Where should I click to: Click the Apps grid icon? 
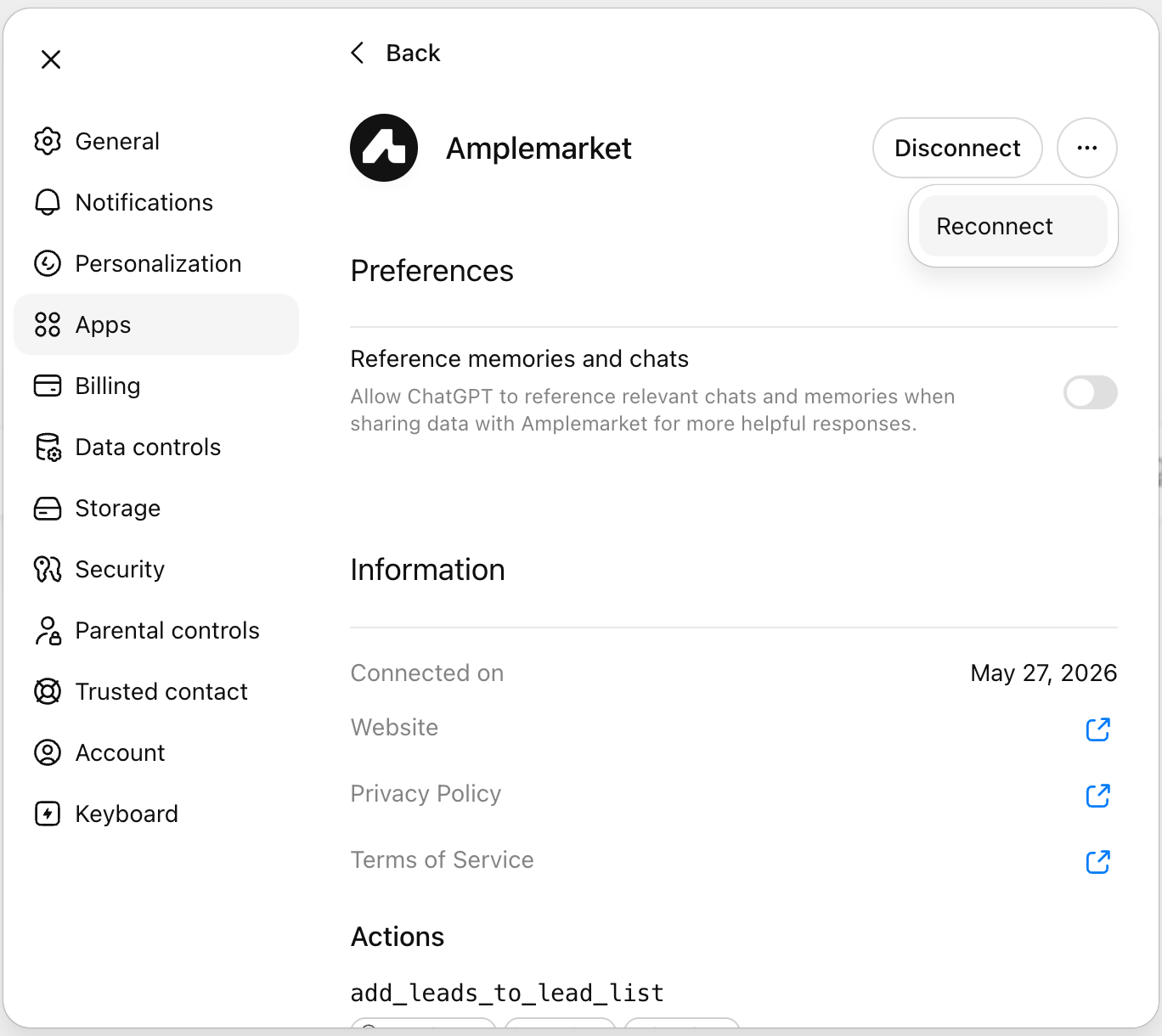coord(48,324)
